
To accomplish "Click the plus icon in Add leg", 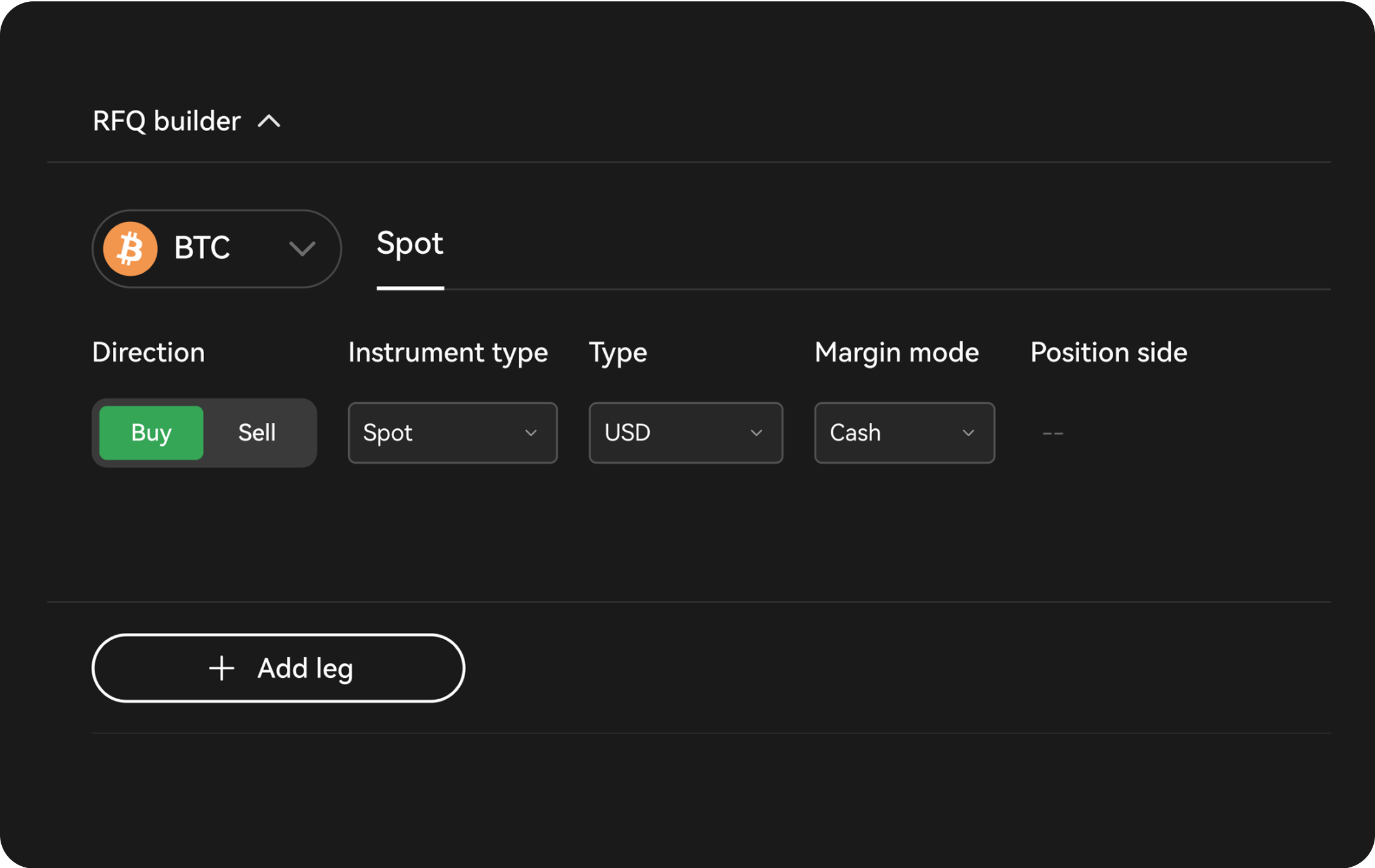I will pos(222,668).
